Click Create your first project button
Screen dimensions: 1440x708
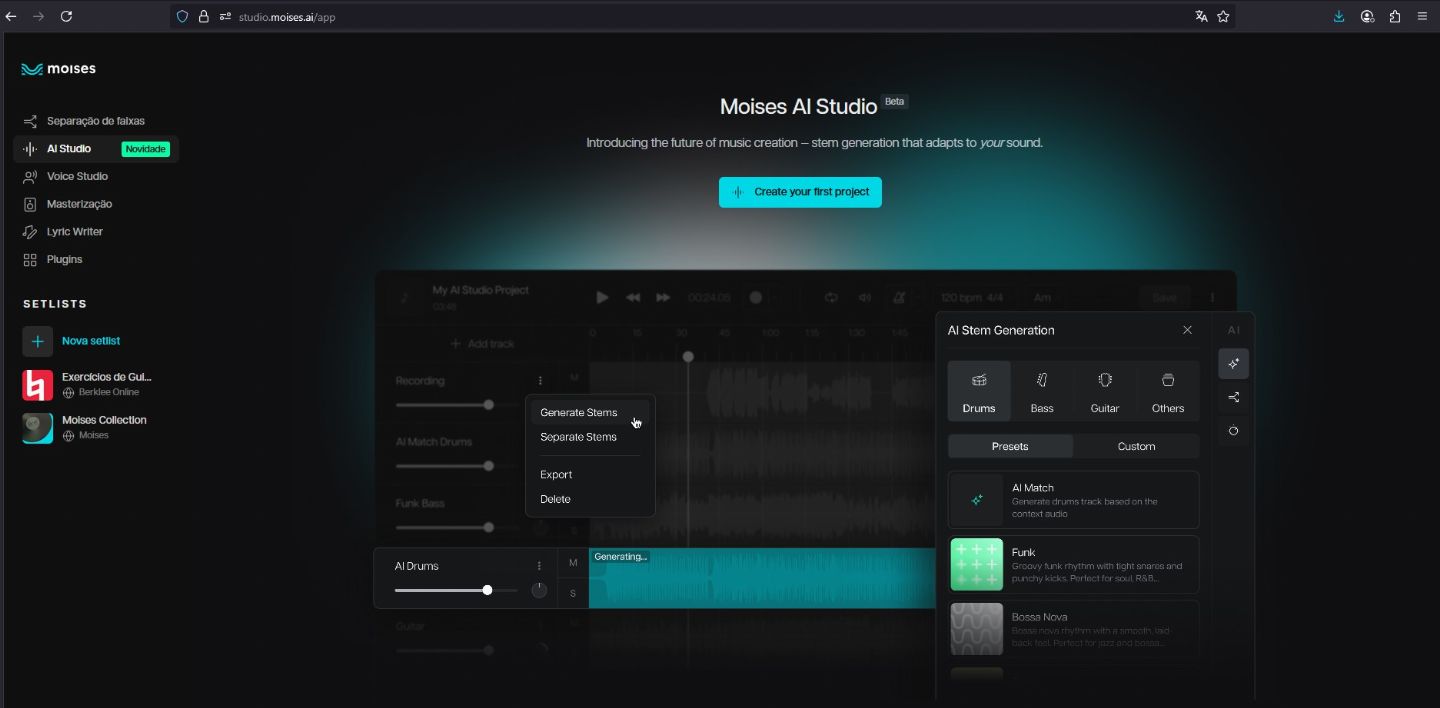coord(800,192)
